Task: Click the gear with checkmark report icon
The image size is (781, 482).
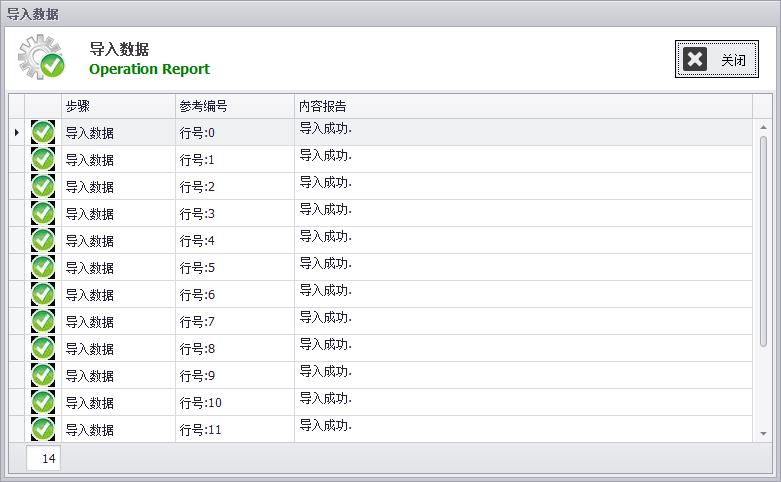Action: tap(41, 57)
